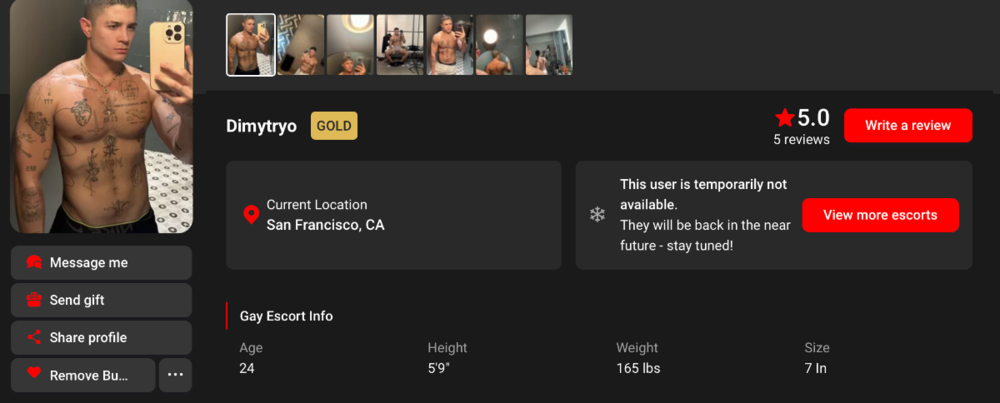Screen dimensions: 1000x403
Task: Select the second gallery thumbnail
Action: [x=300, y=45]
